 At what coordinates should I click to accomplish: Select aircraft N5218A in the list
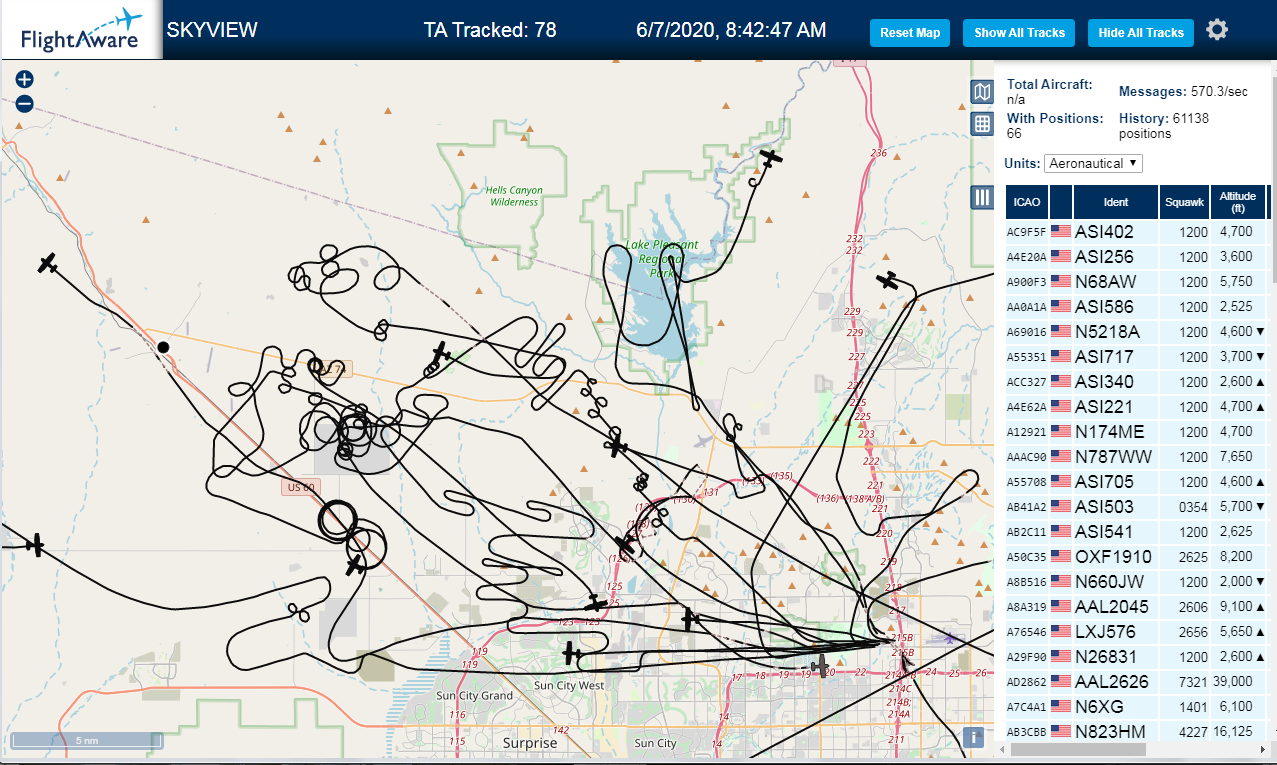tap(1136, 332)
